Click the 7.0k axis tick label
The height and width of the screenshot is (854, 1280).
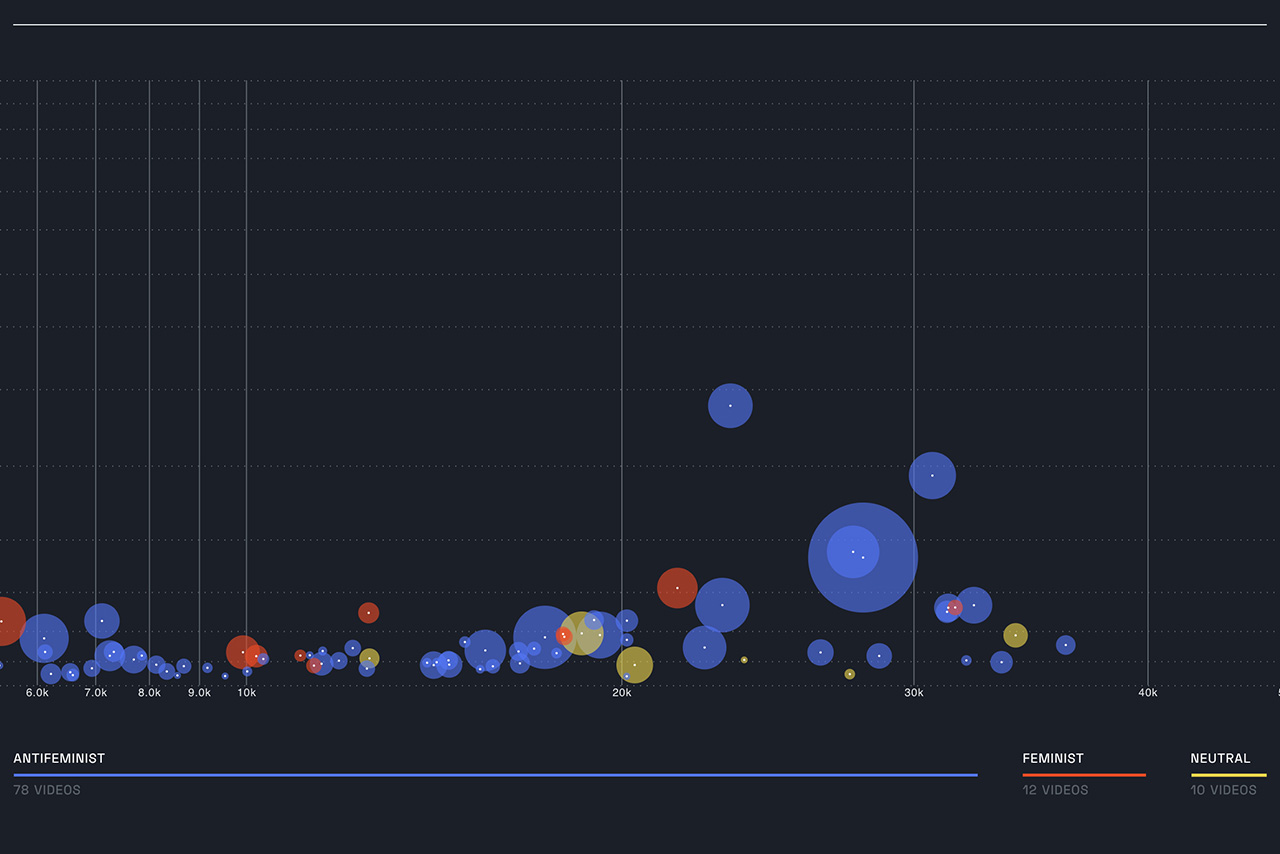[95, 693]
